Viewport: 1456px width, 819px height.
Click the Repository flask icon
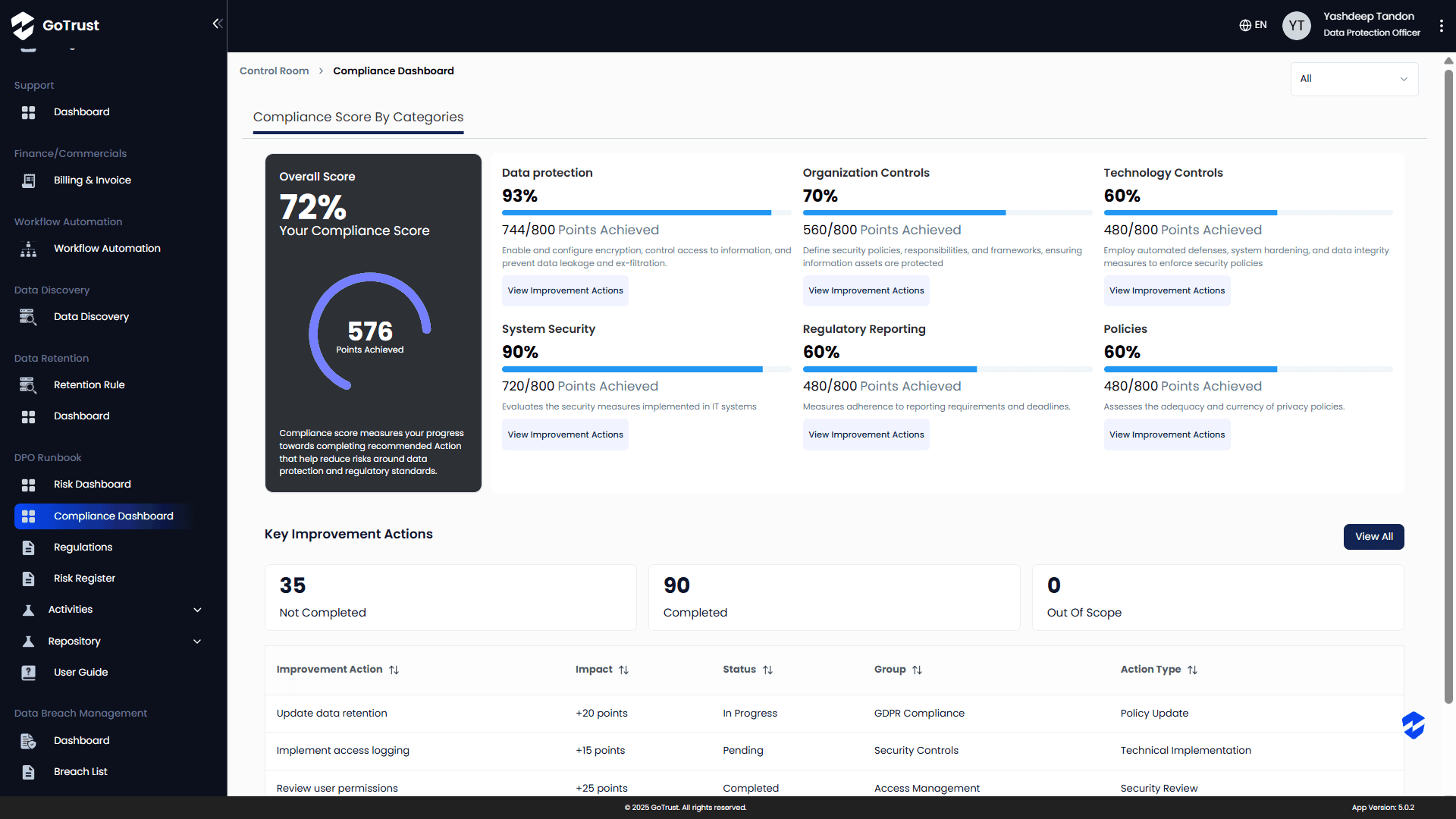pos(29,642)
